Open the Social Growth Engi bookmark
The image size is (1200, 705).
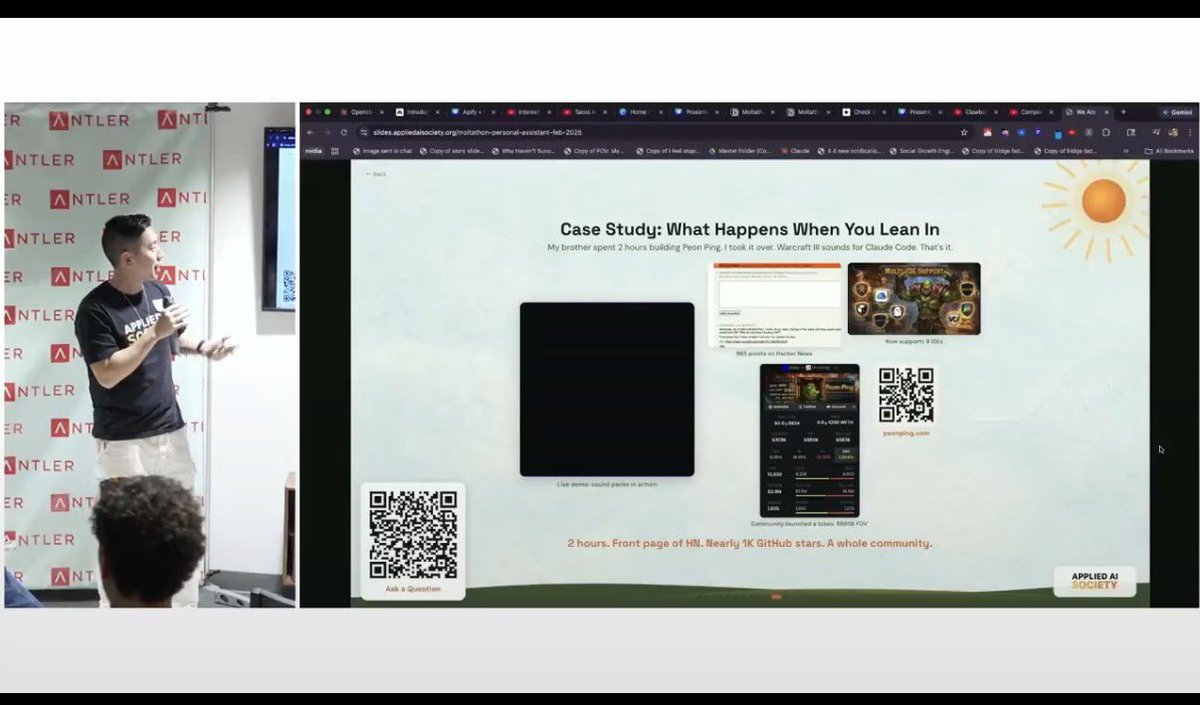tap(921, 151)
